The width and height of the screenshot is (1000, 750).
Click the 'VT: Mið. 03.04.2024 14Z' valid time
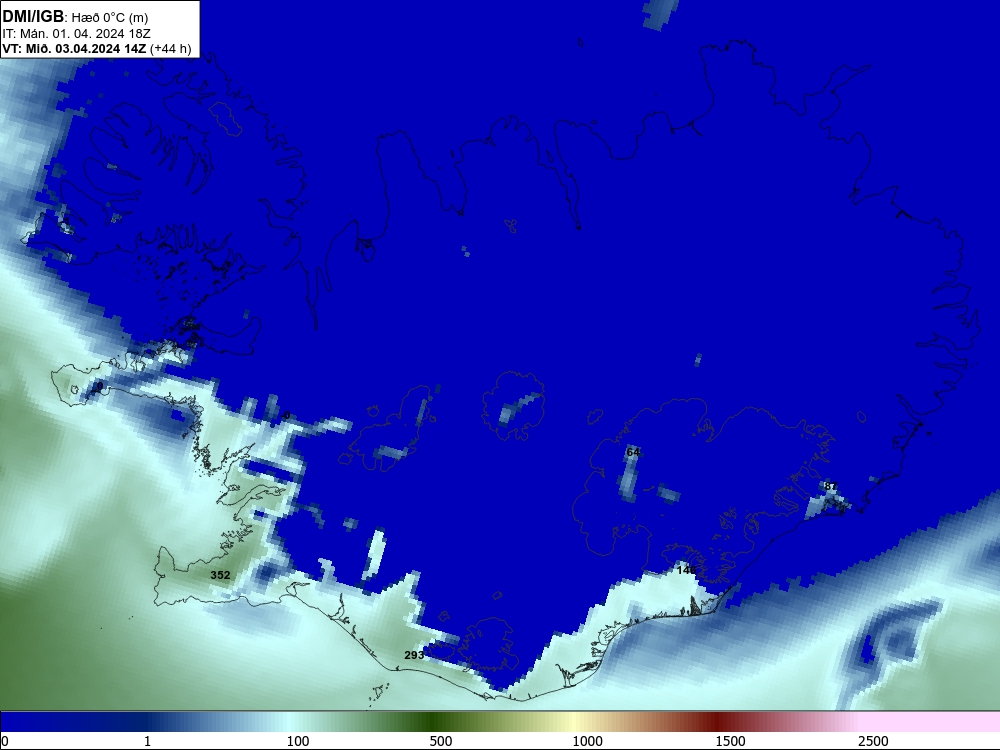tap(74, 48)
